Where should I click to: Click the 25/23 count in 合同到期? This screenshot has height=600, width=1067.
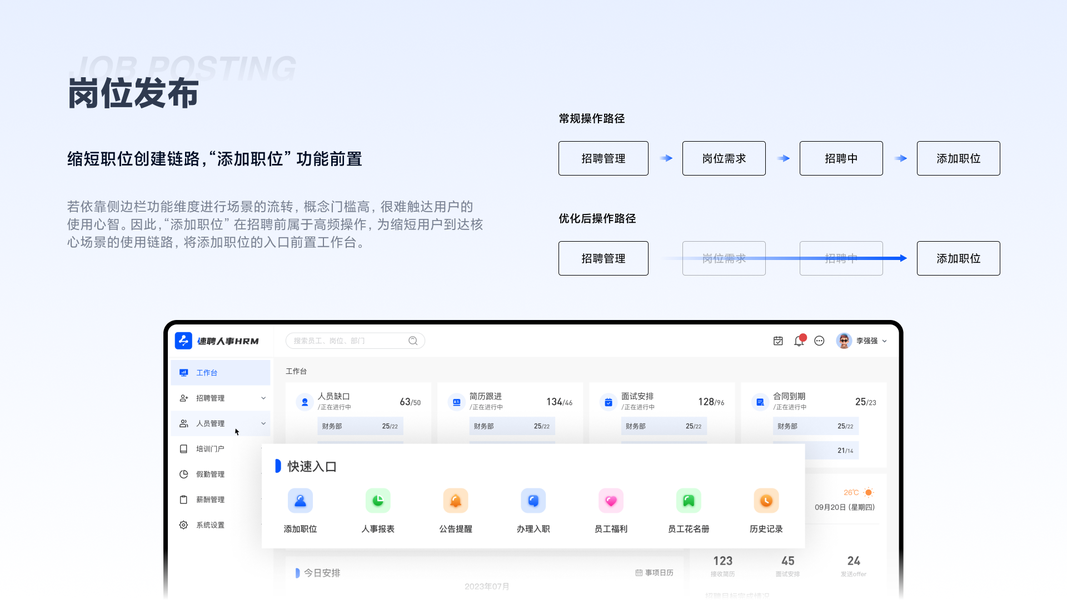tap(866, 402)
